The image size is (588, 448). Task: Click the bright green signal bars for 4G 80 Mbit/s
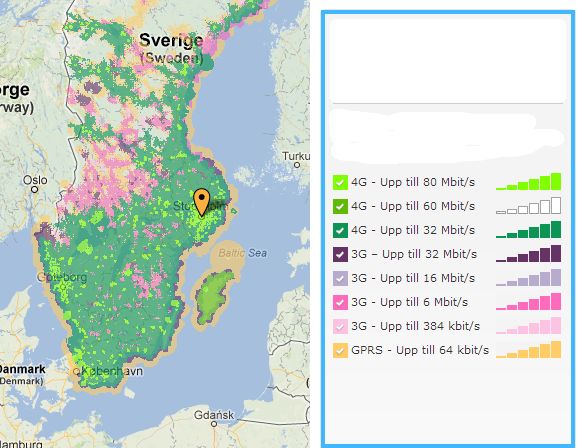pyautogui.click(x=528, y=181)
